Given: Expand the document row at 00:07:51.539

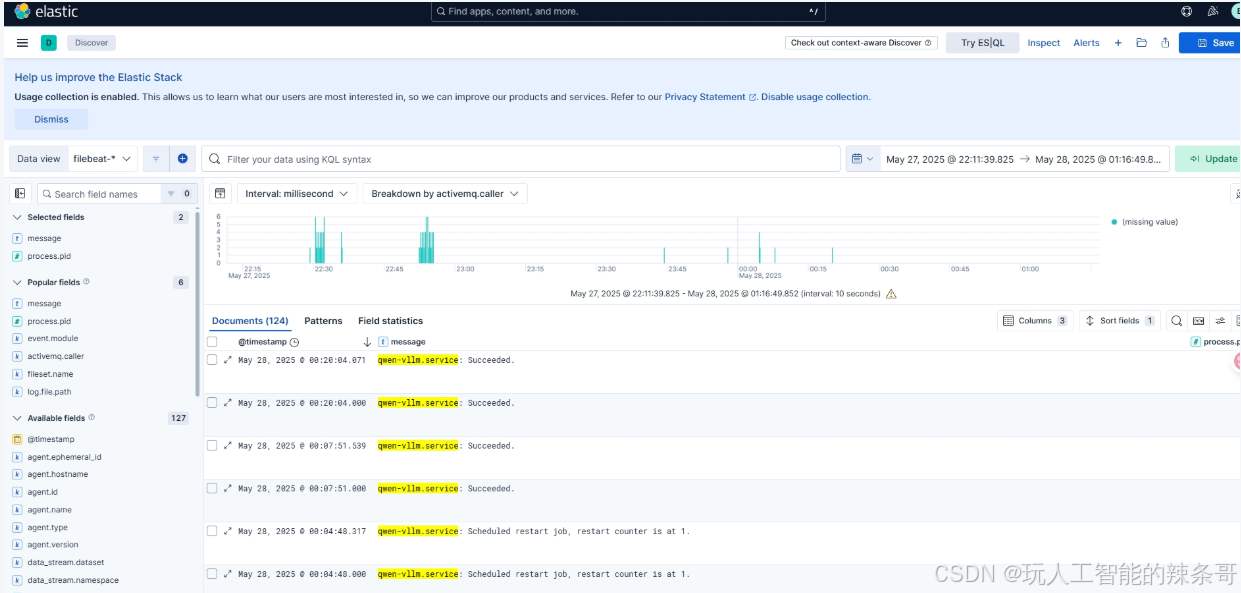Looking at the screenshot, I should [x=227, y=446].
